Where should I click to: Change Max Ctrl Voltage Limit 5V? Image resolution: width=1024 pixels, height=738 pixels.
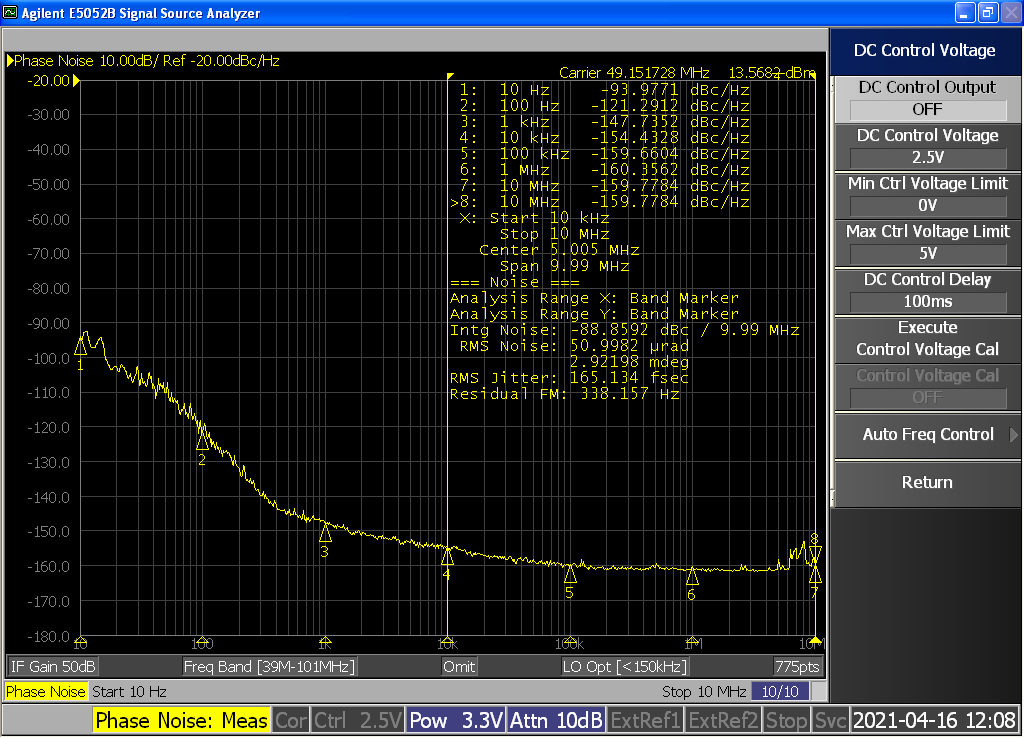click(926, 253)
